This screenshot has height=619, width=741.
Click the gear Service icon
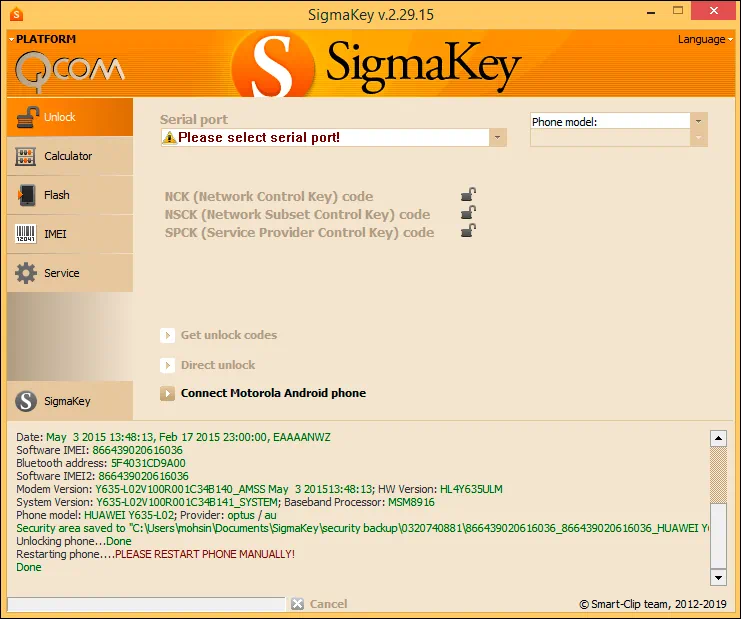point(26,273)
